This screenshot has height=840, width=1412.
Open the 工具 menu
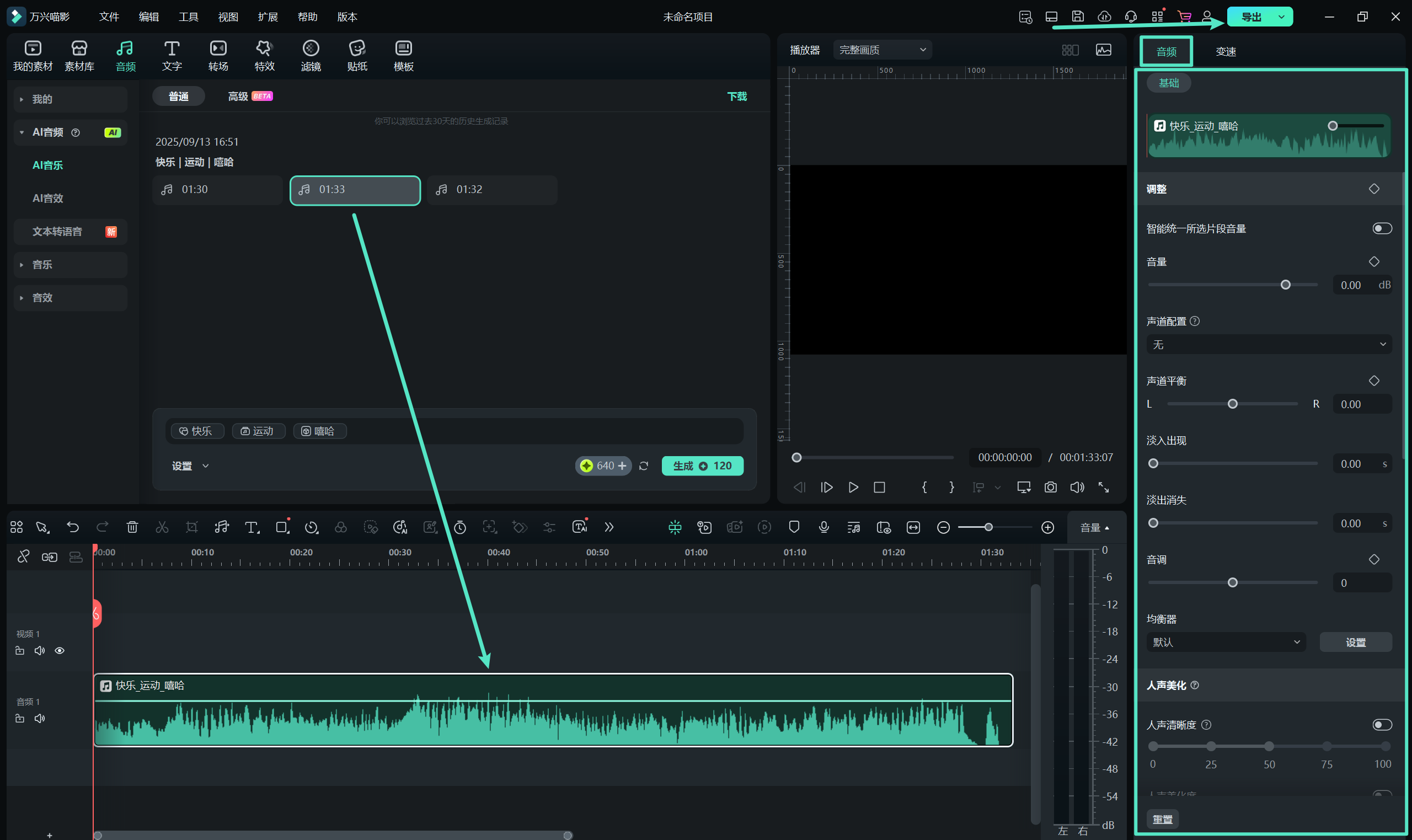point(189,17)
